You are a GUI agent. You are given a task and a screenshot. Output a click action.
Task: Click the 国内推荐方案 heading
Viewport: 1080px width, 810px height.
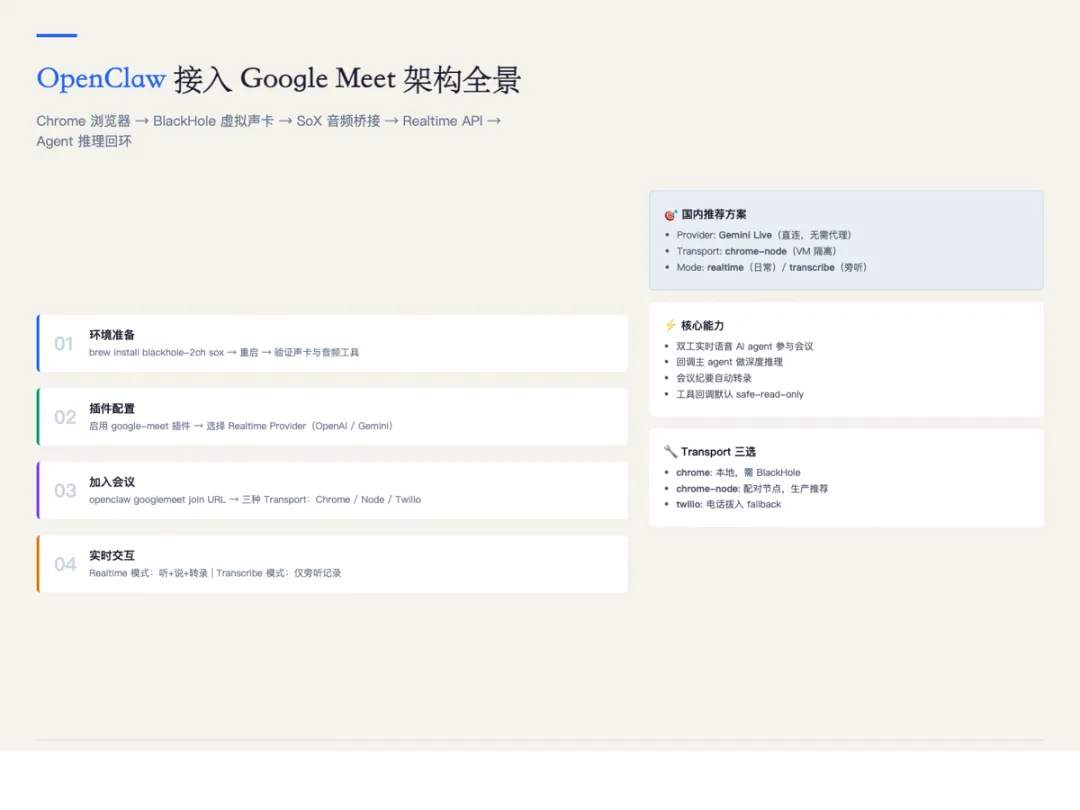point(714,215)
